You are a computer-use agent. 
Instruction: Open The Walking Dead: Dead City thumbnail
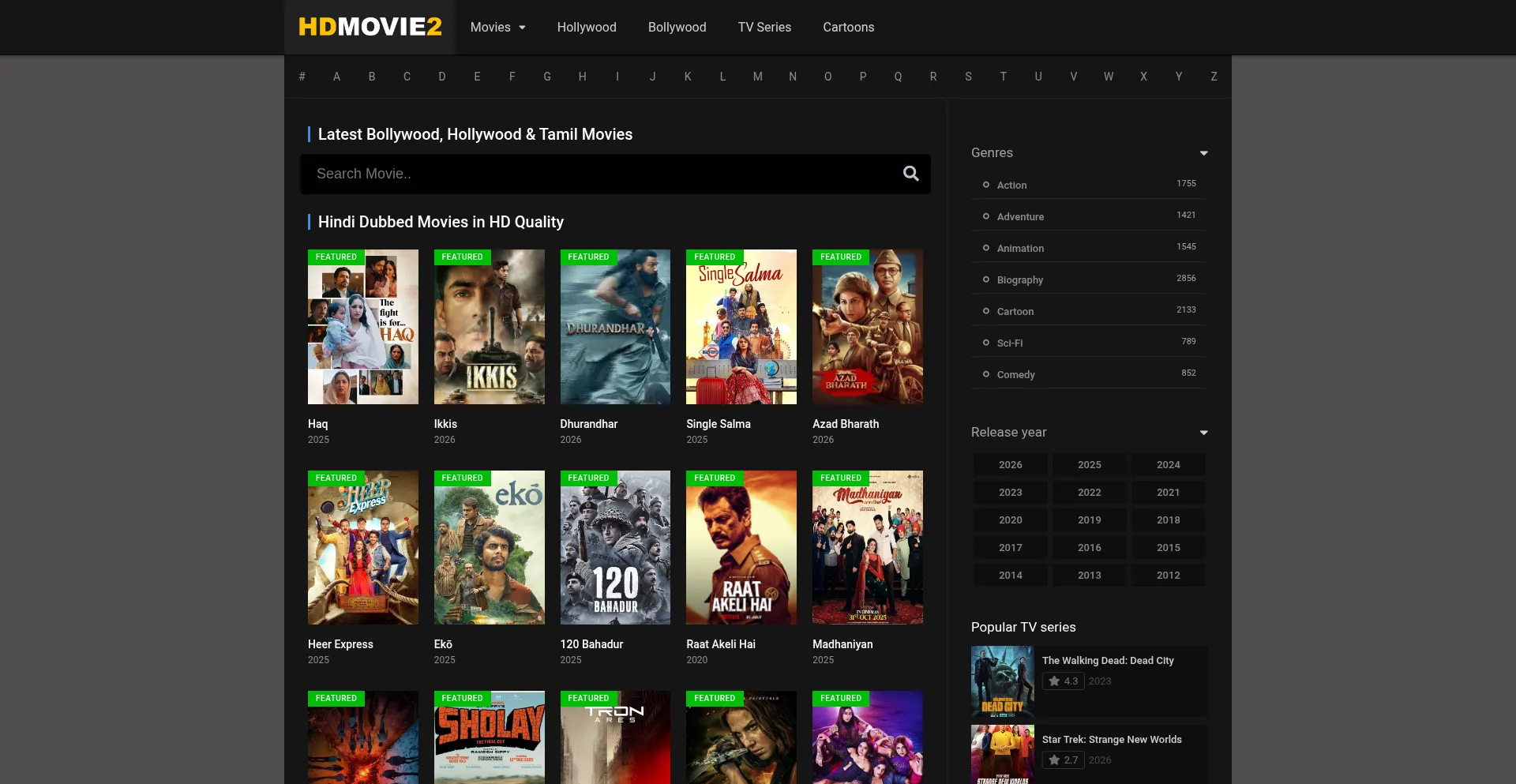point(1003,681)
